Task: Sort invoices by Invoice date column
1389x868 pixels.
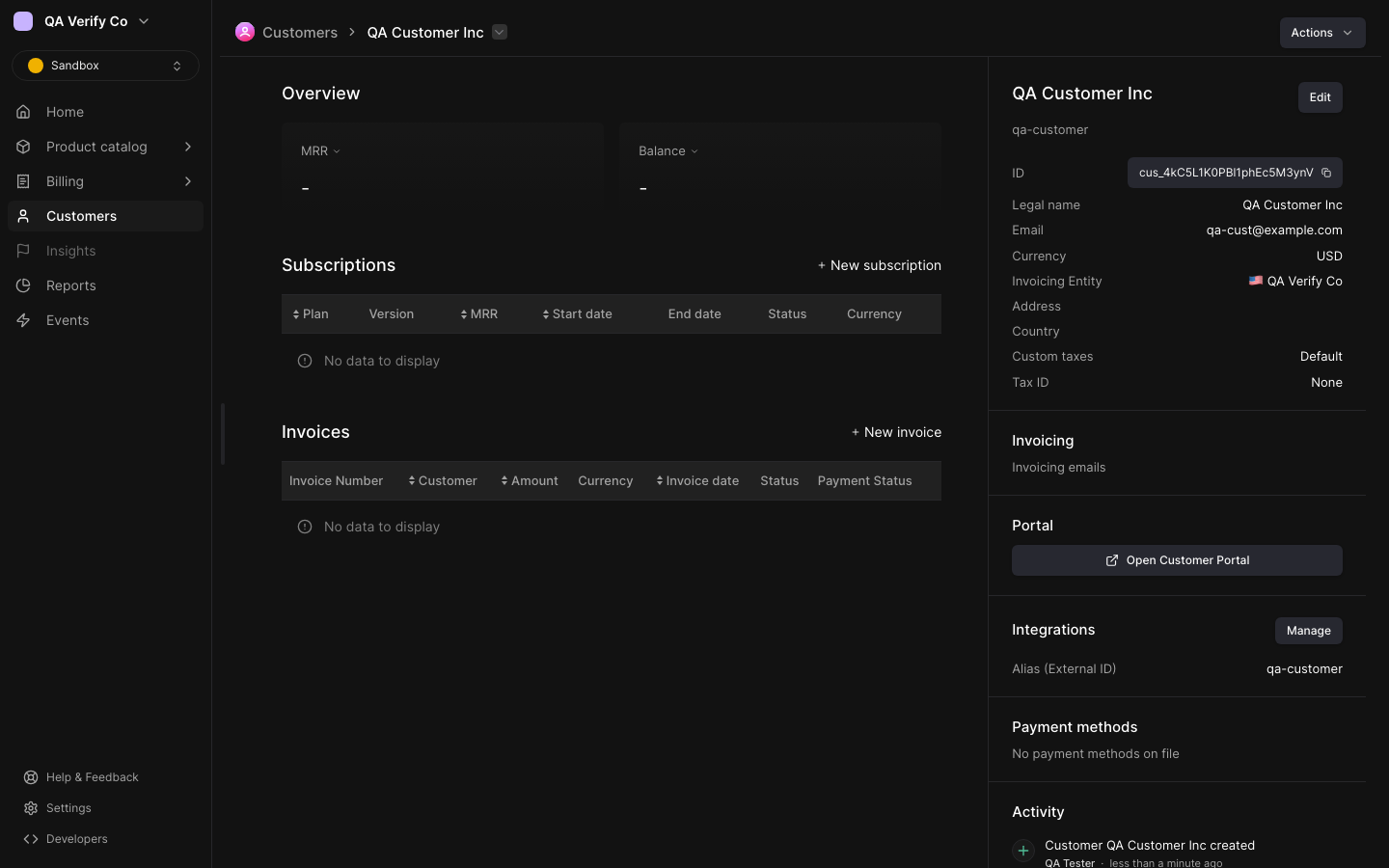Action: (x=697, y=481)
